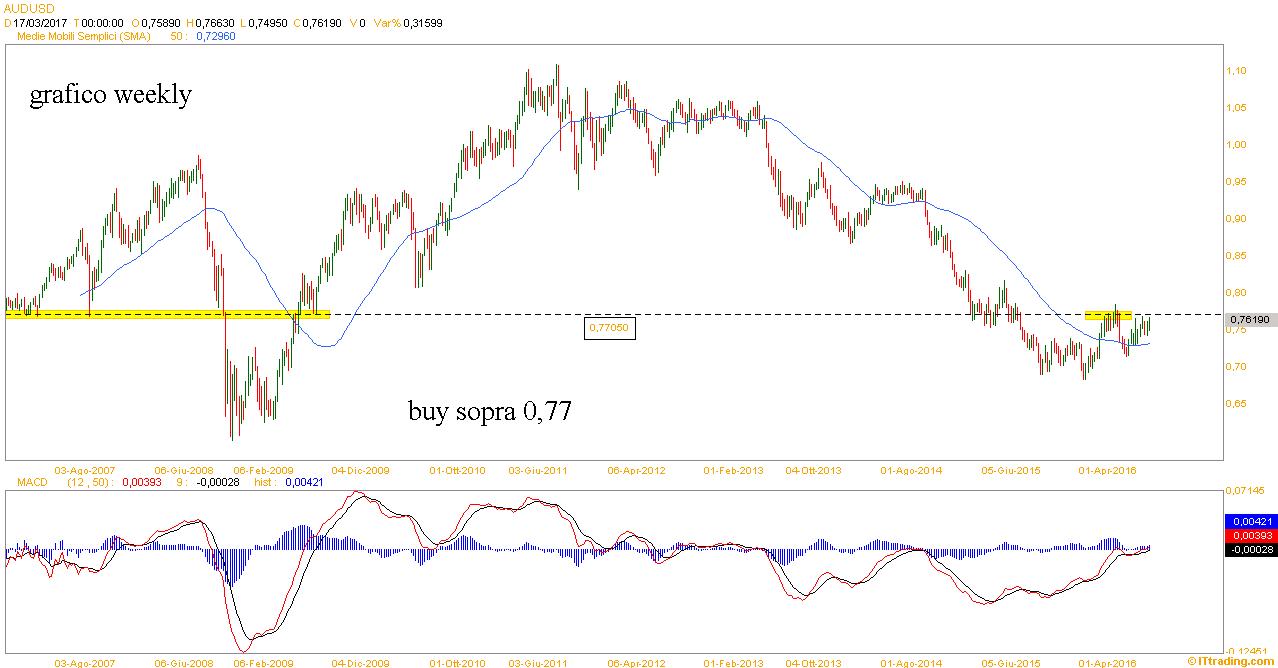Screen dimensions: 1278x668
Task: Select the 'grafico weekly' text annotation
Action: pos(110,95)
